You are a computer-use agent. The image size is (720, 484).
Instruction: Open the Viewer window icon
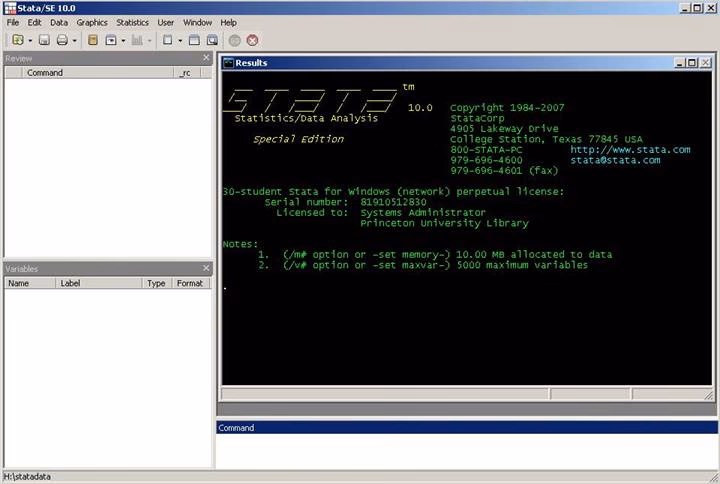[111, 40]
